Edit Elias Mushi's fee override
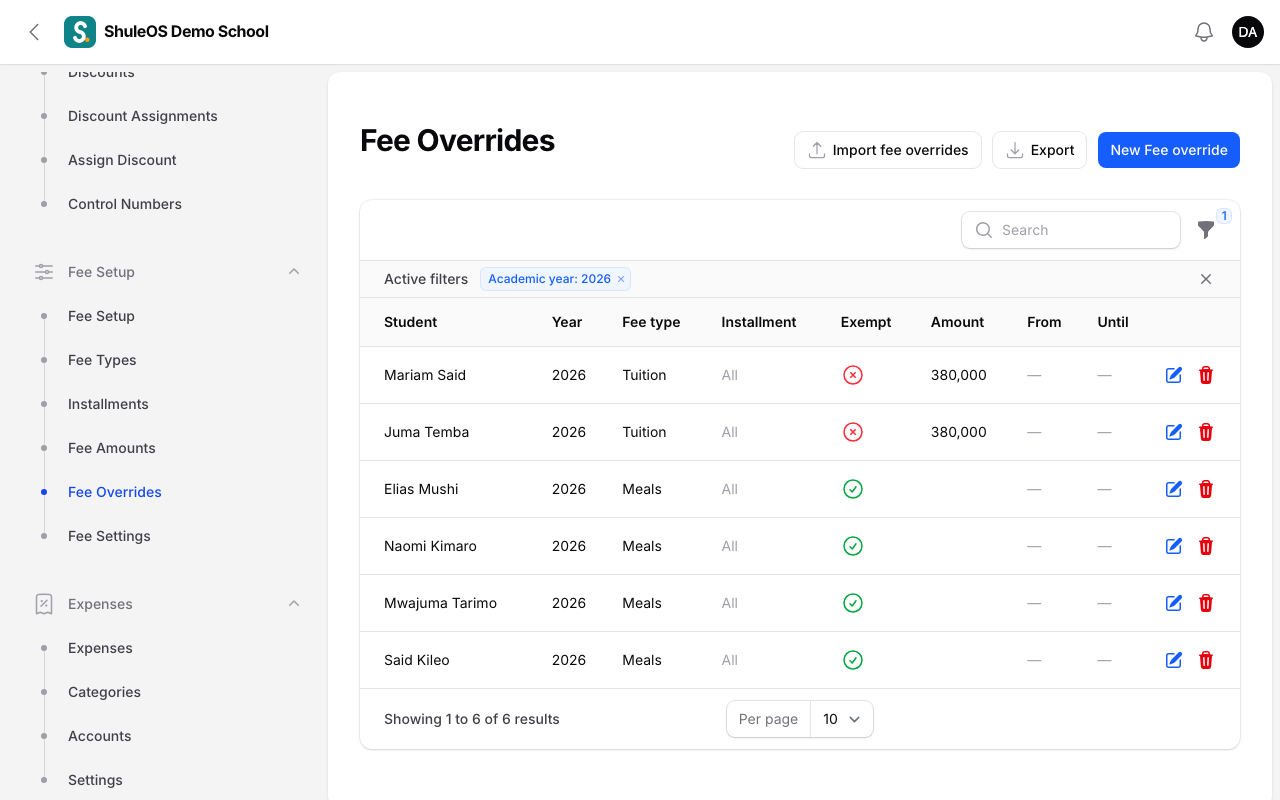Viewport: 1280px width, 800px height. point(1174,489)
